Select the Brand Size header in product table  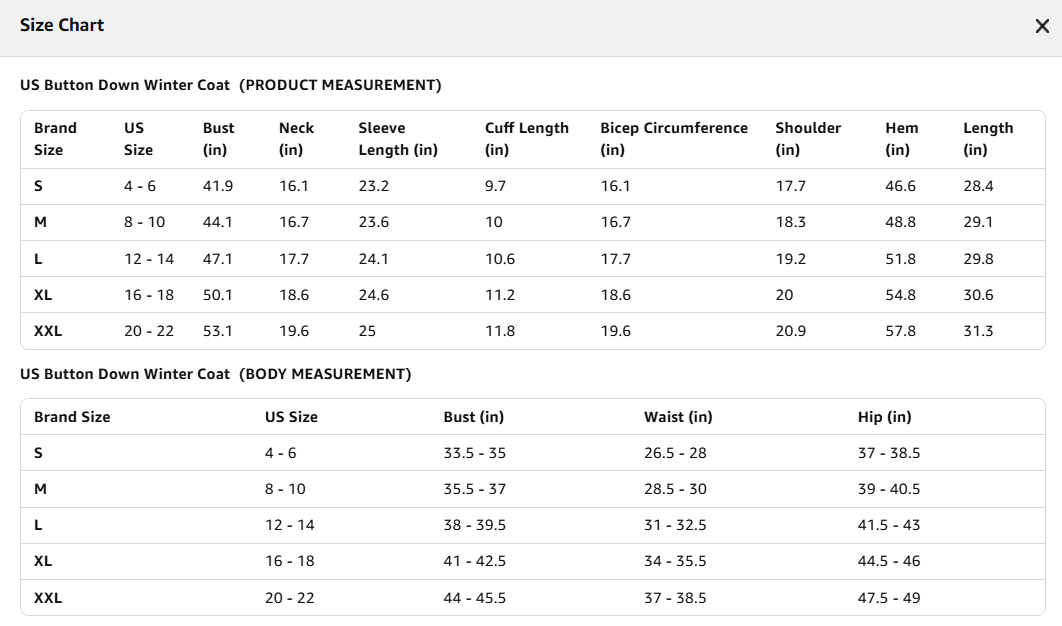55,139
